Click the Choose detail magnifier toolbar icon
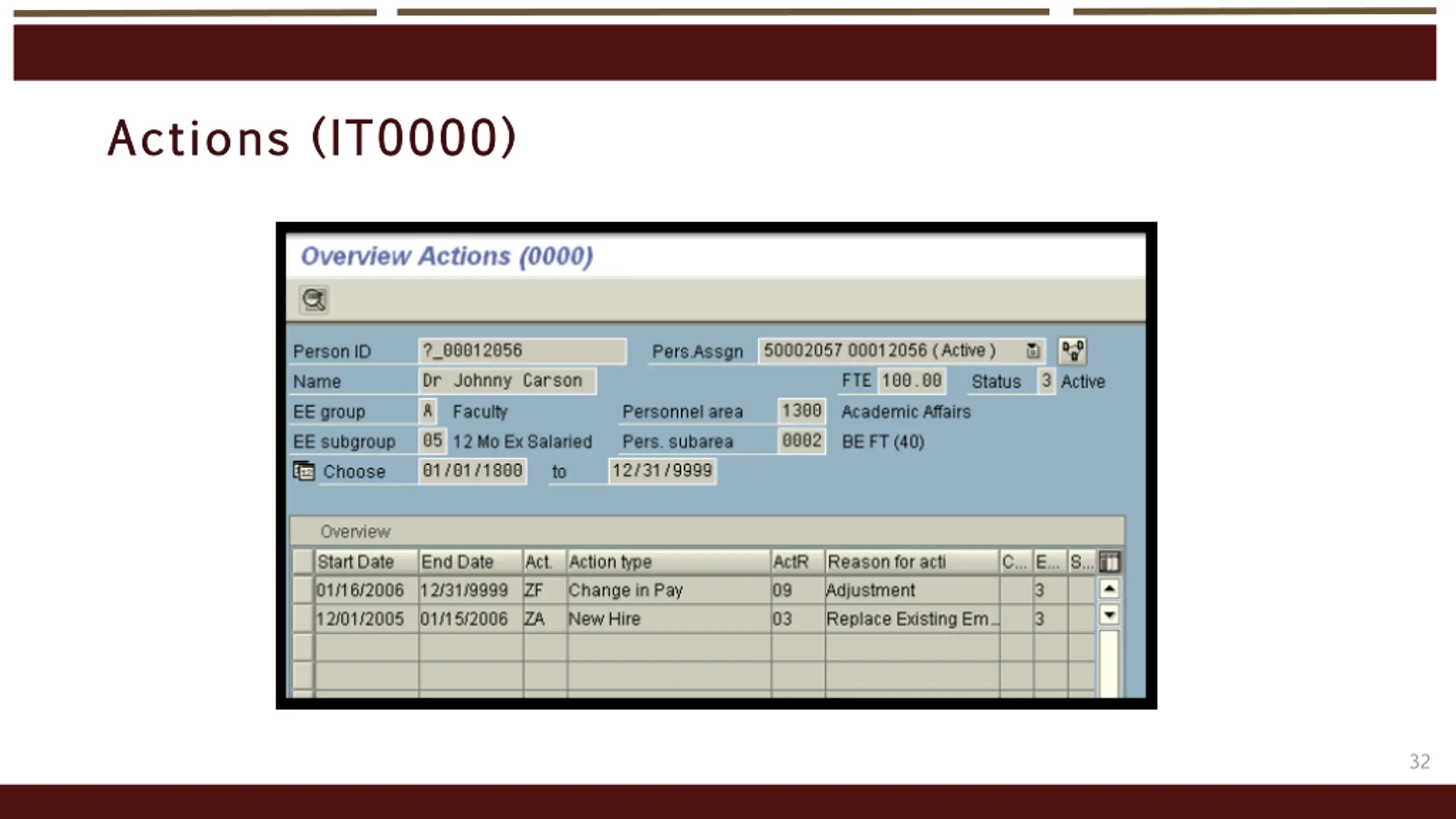The height and width of the screenshot is (819, 1456). (314, 300)
